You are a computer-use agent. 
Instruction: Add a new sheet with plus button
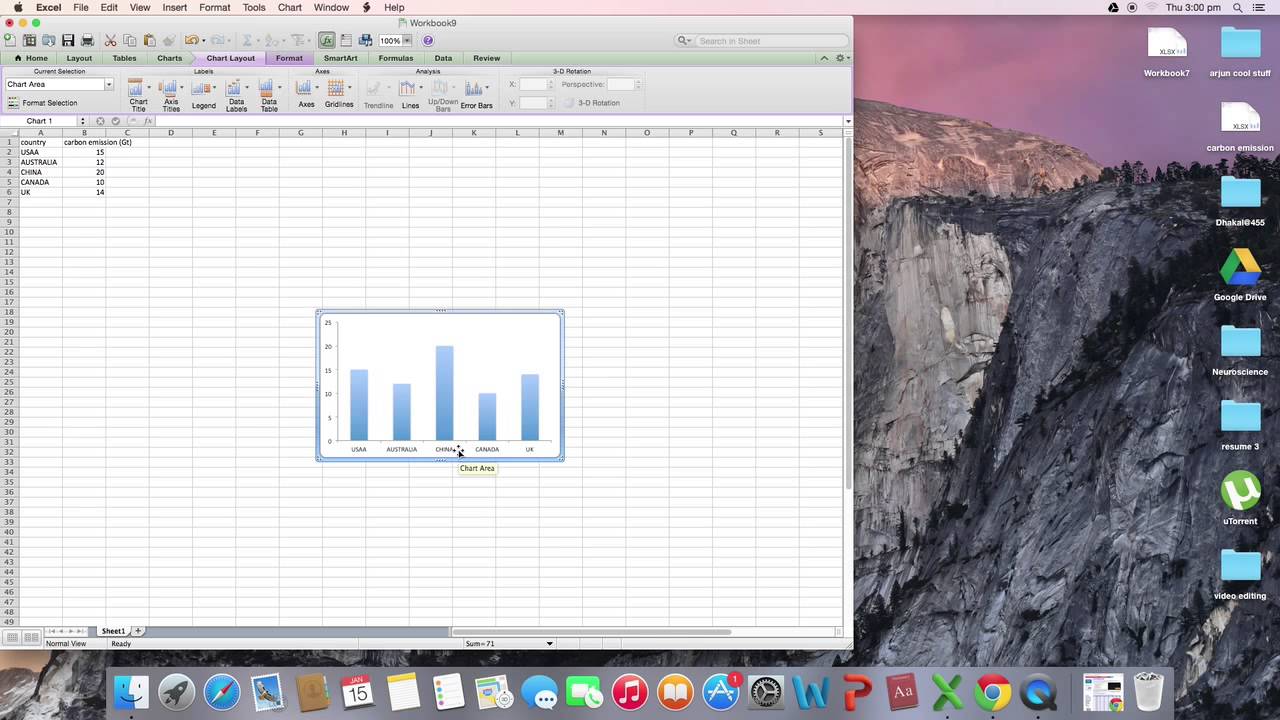click(x=139, y=631)
